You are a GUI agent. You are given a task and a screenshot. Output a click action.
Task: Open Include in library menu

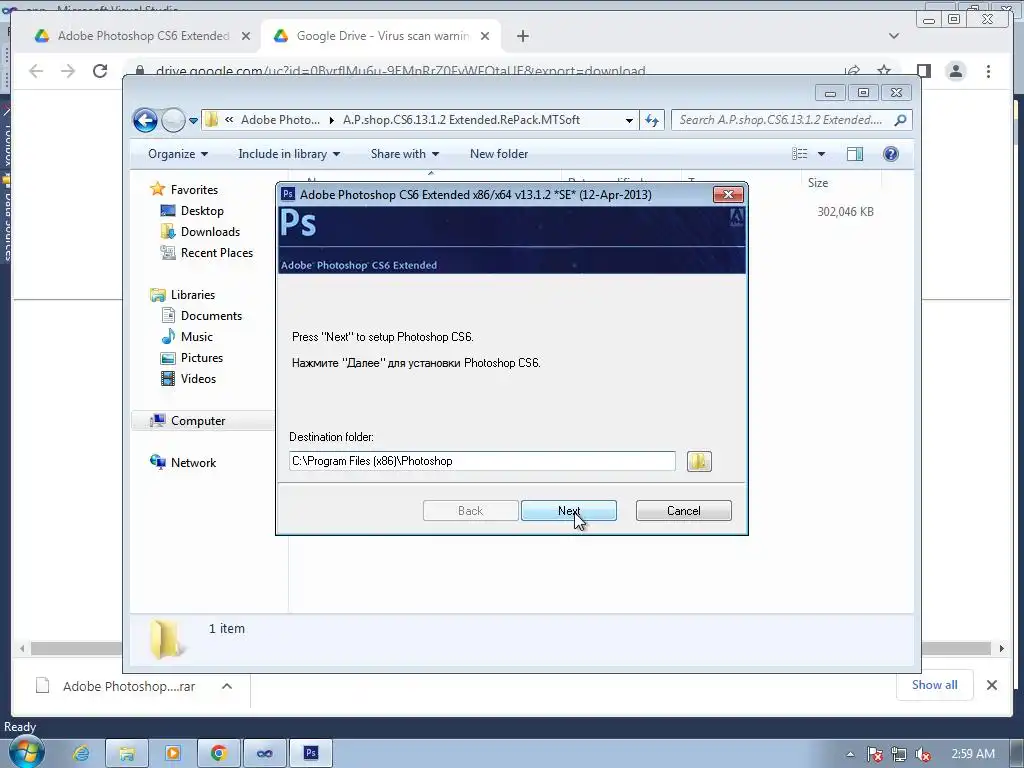(289, 154)
